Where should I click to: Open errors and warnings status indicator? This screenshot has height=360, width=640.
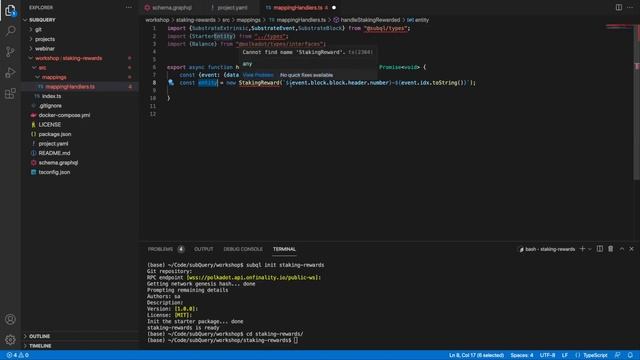pos(17,355)
